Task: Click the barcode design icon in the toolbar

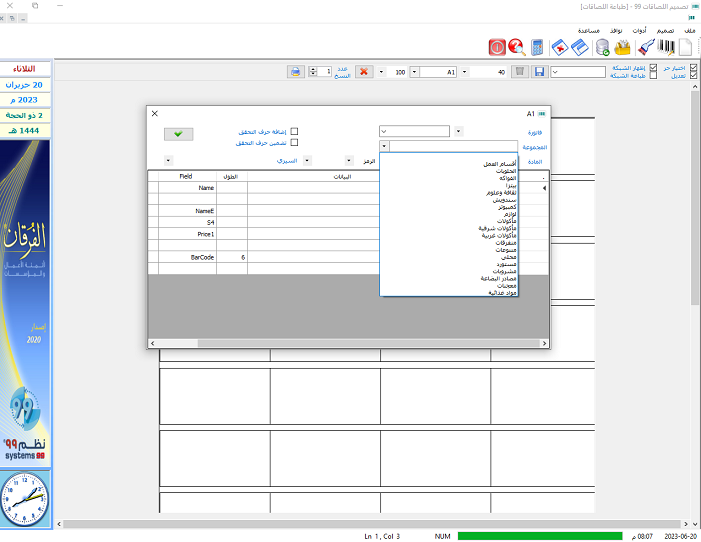Action: [666, 47]
